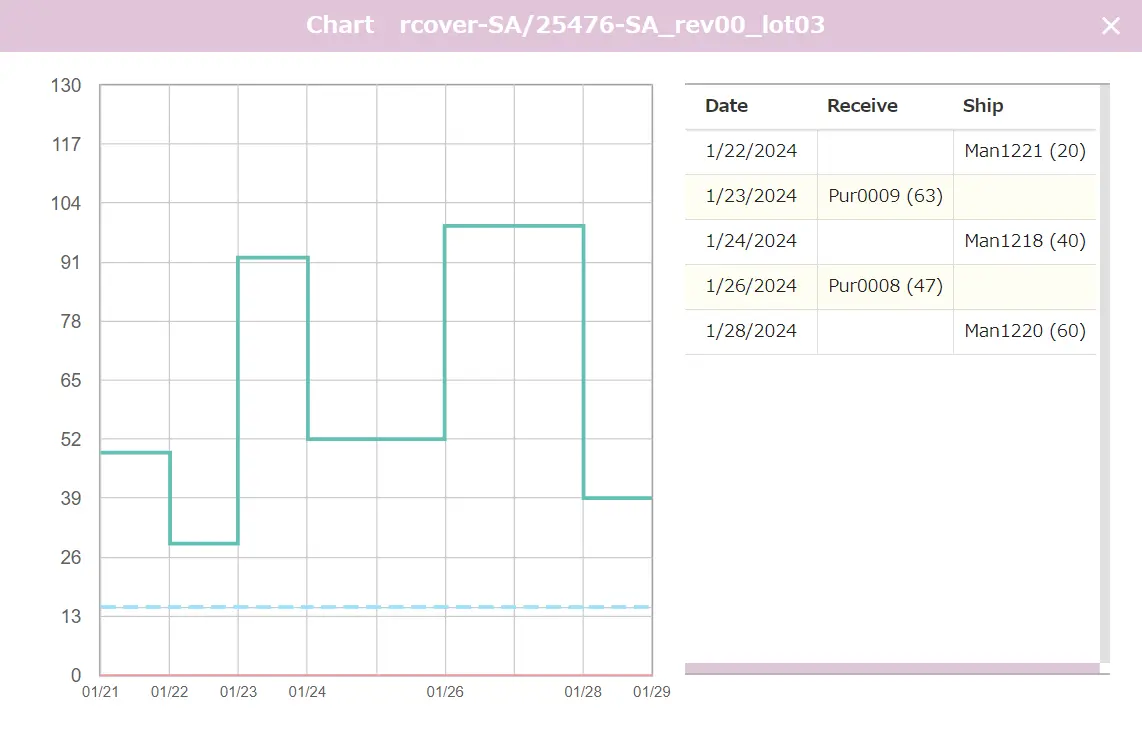1142x729 pixels.
Task: Click the 01/26 x-axis label
Action: [x=444, y=691]
